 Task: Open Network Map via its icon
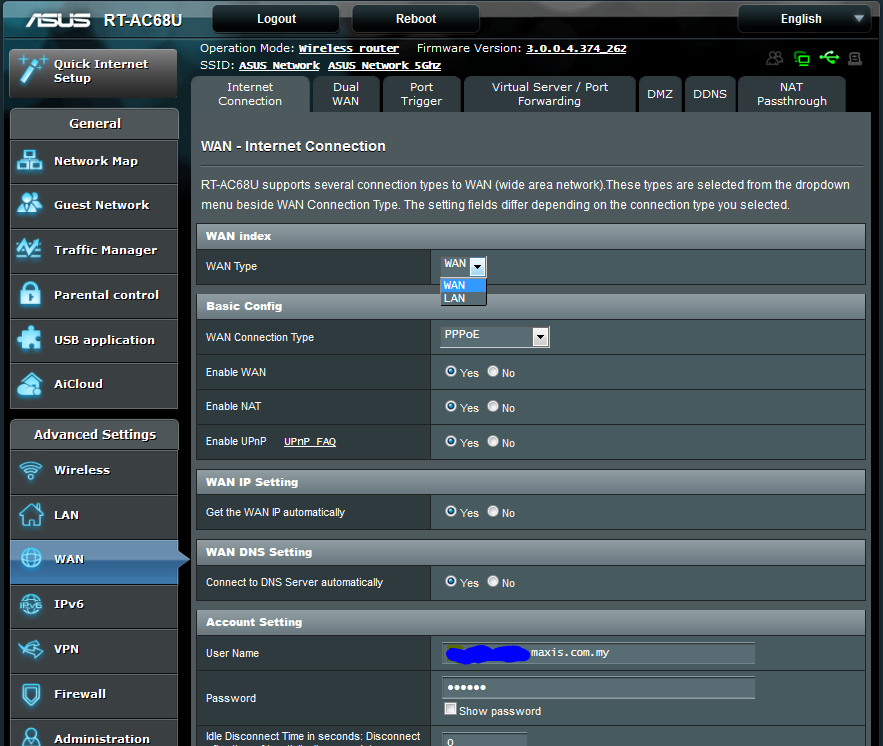point(29,161)
